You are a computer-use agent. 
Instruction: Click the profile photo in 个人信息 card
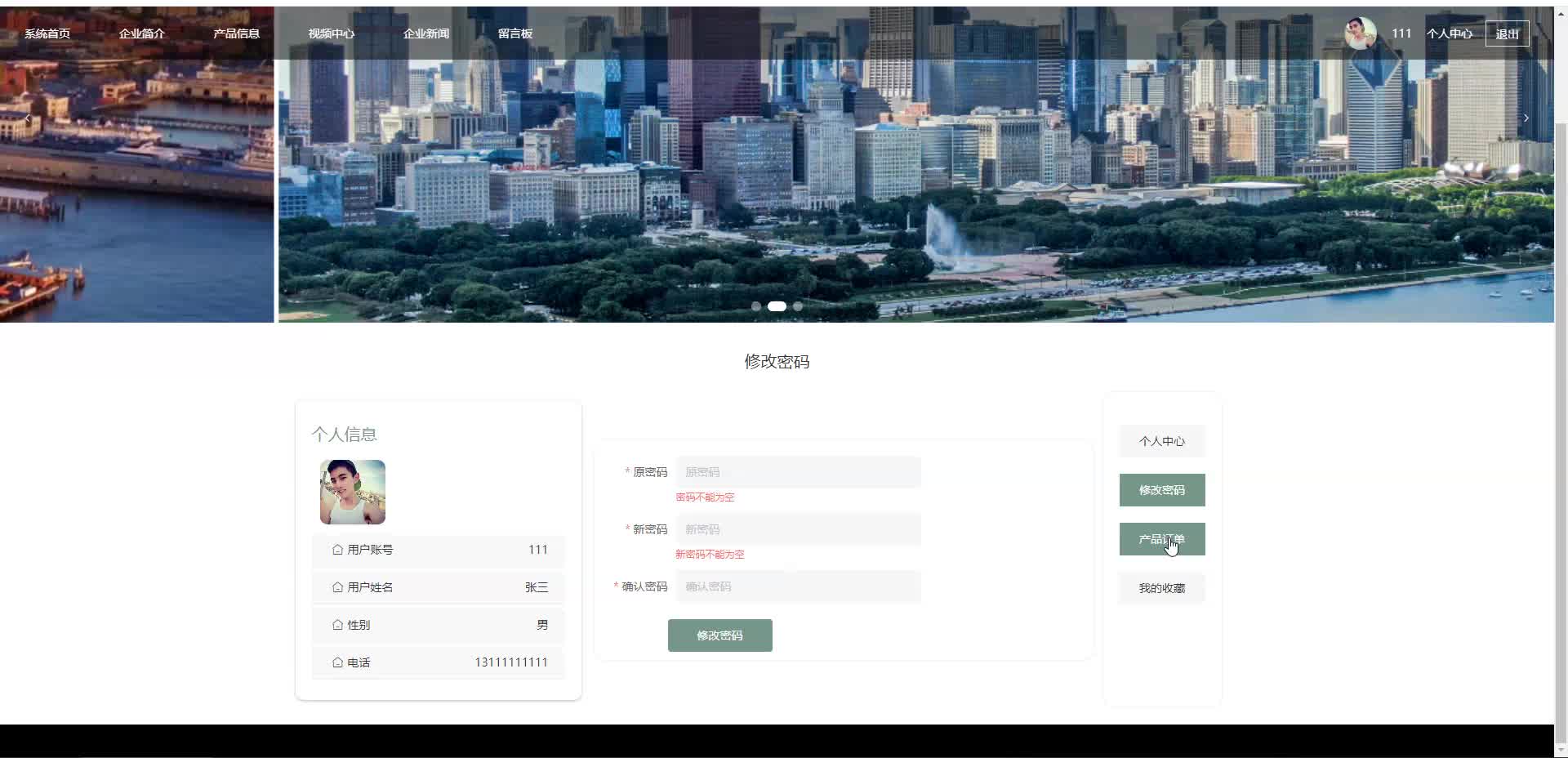(x=353, y=492)
